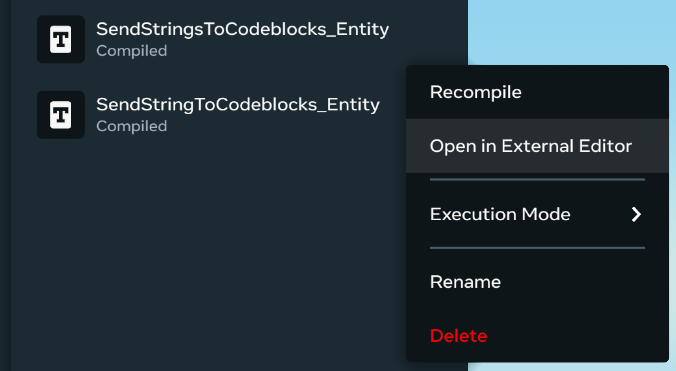Click the SendStringsToCodeblocks_Entity TypeScript file icon

tap(61, 39)
